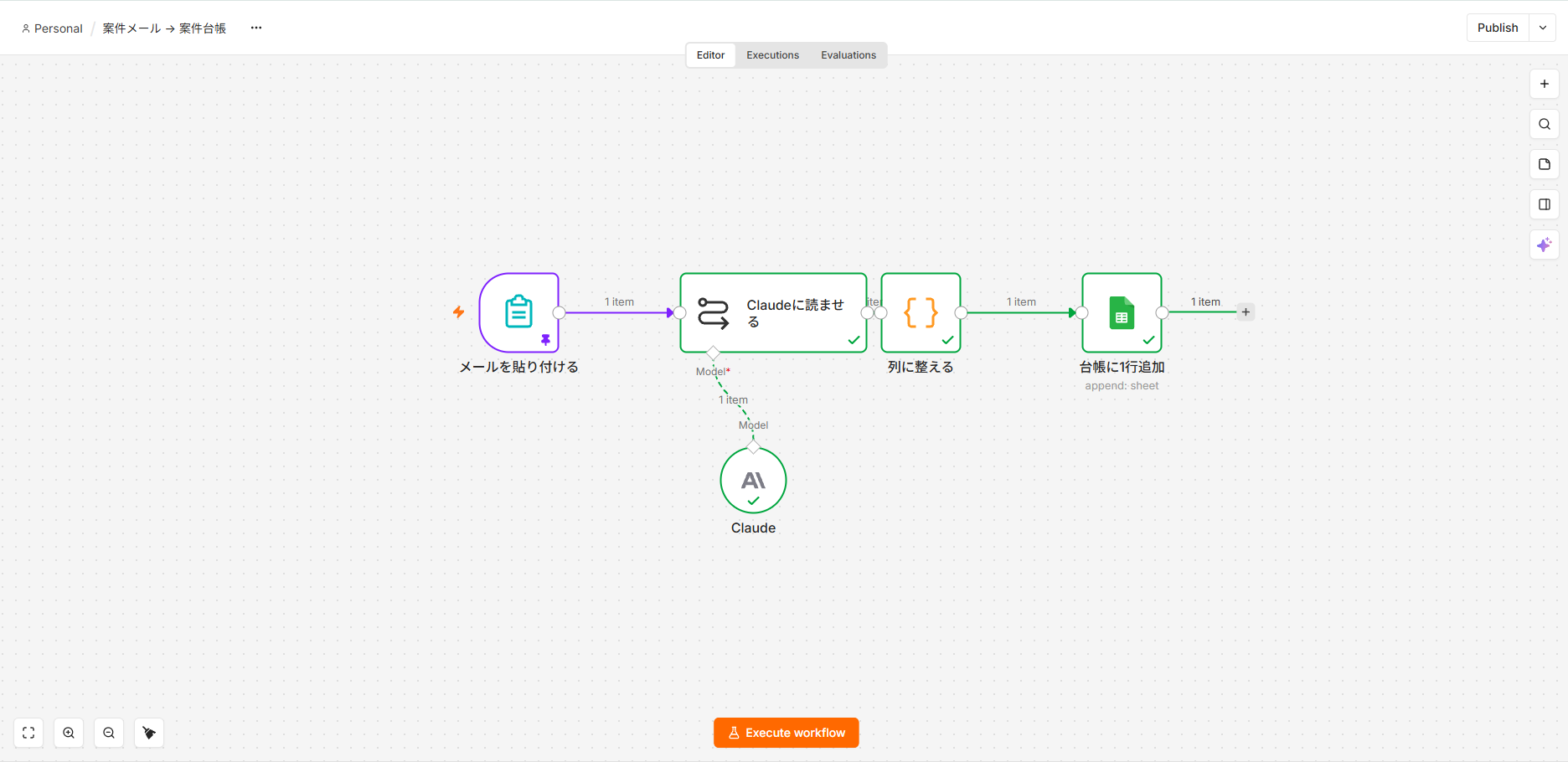The width and height of the screenshot is (1568, 762).
Task: Expand the Publish dropdown arrow
Action: pyautogui.click(x=1543, y=28)
